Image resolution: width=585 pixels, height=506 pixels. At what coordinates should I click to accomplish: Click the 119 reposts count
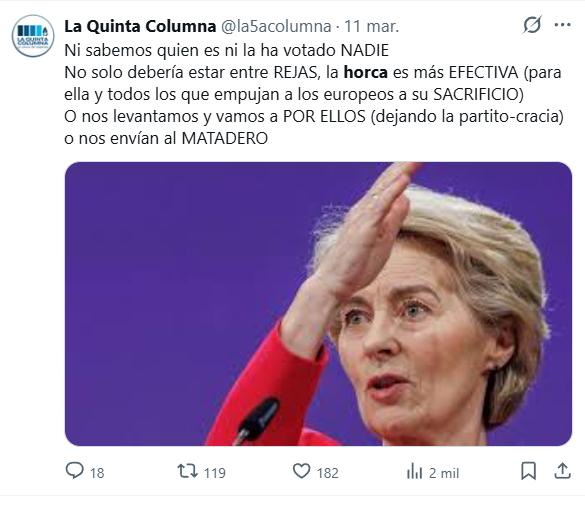click(x=215, y=473)
